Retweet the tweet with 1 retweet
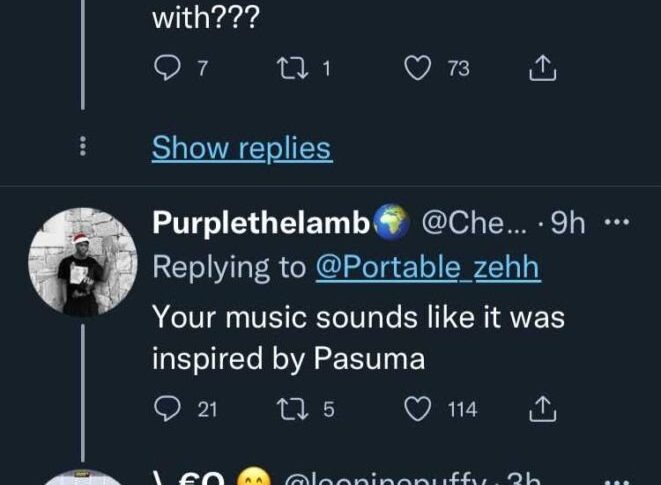Screen dimensions: 661x485 [290, 69]
